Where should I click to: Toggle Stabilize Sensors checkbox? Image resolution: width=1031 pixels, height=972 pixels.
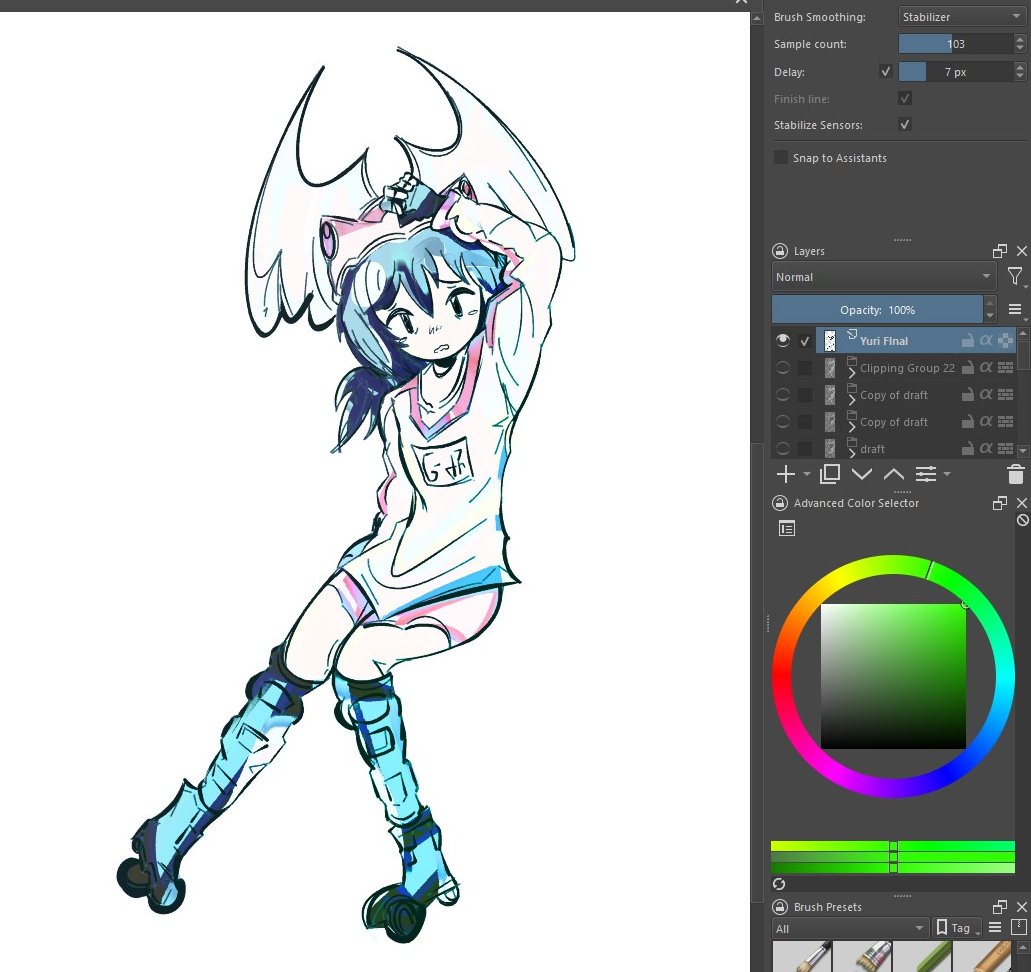click(x=905, y=124)
